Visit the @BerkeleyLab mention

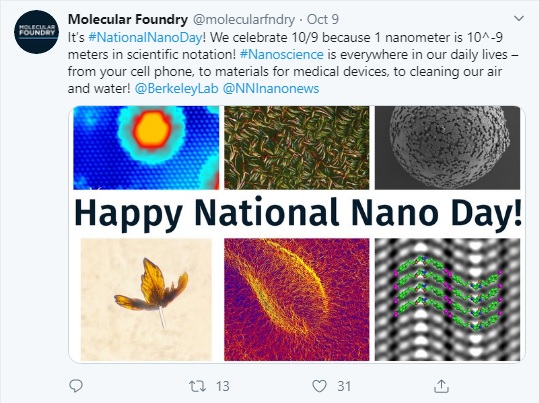click(x=176, y=89)
